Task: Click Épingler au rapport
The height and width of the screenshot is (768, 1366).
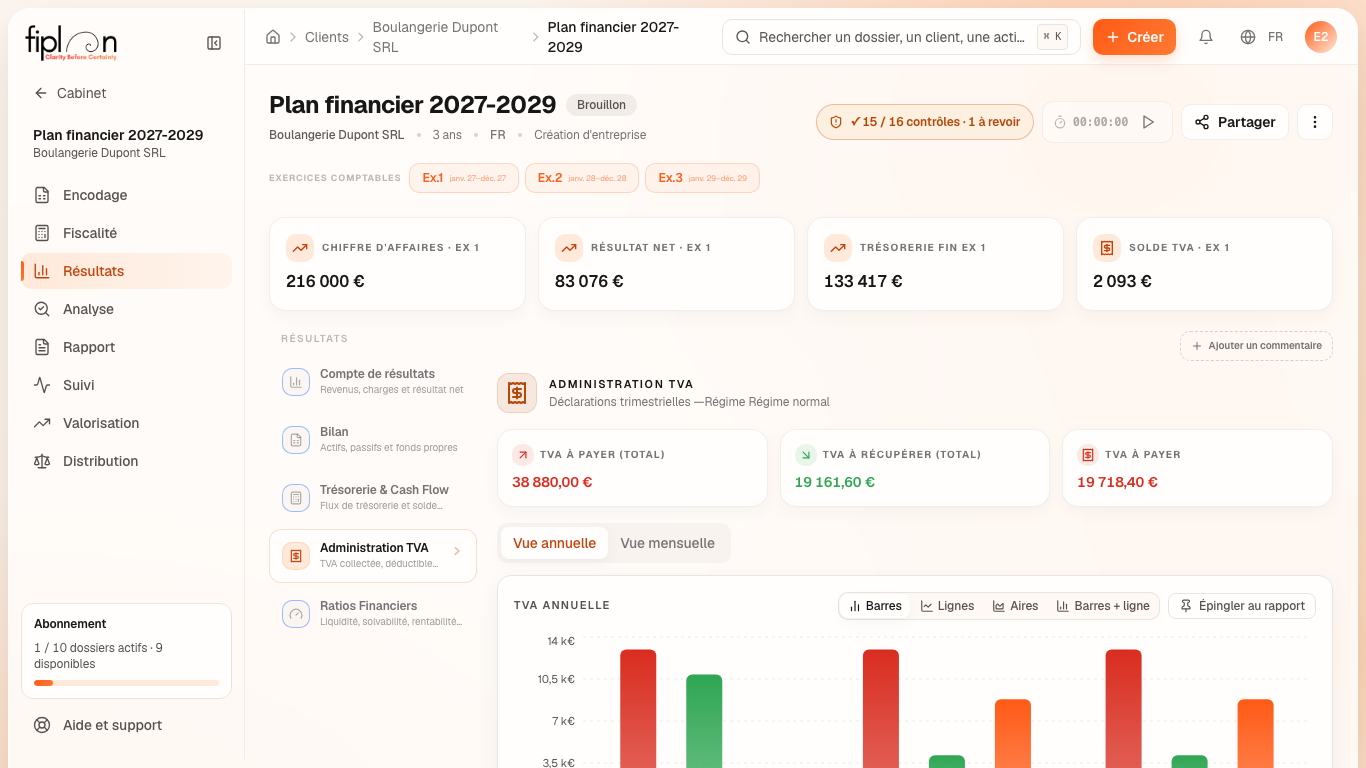Action: tap(1242, 606)
